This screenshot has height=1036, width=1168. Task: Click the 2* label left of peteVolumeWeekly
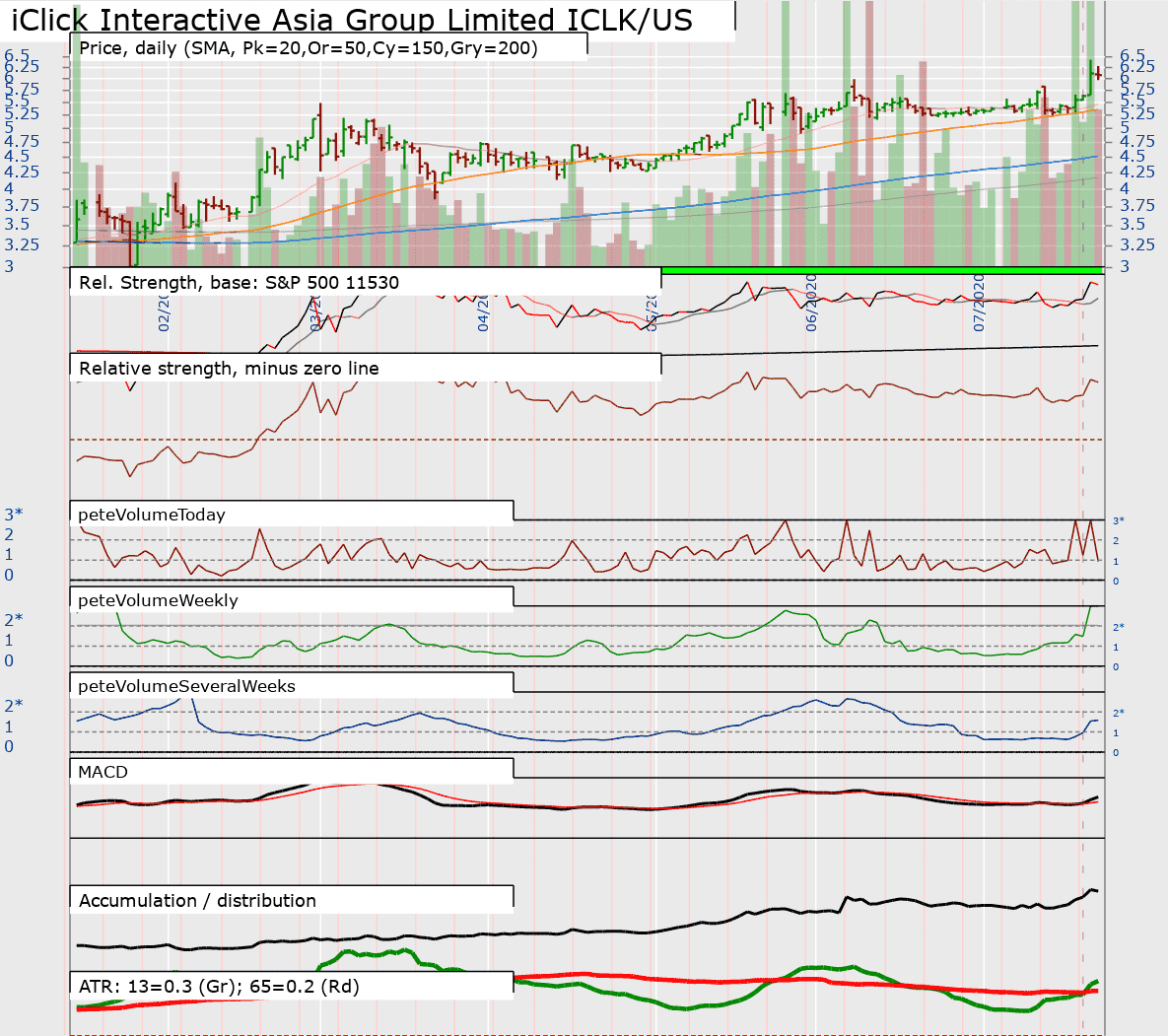point(14,620)
